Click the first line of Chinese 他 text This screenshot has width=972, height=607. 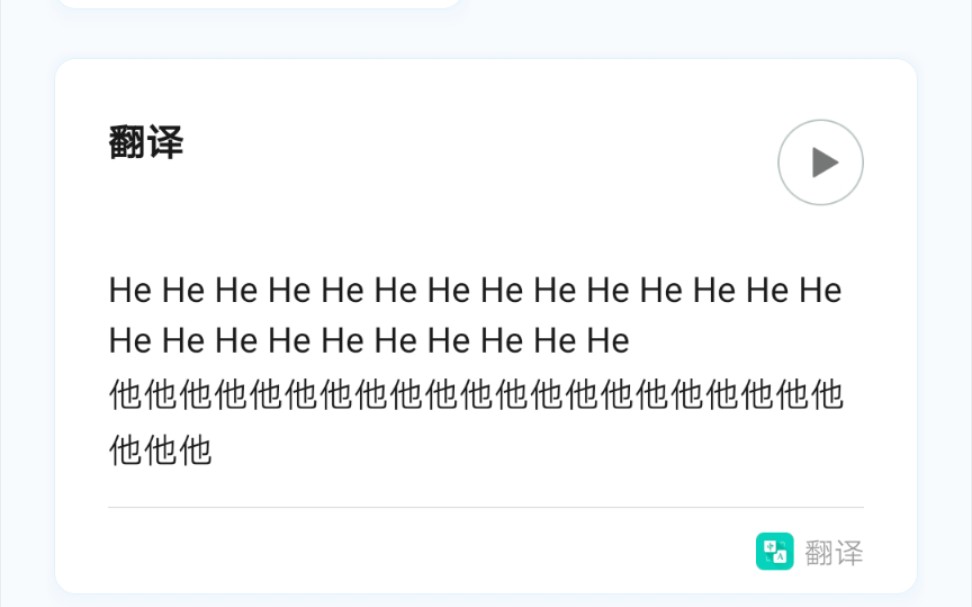click(x=475, y=396)
